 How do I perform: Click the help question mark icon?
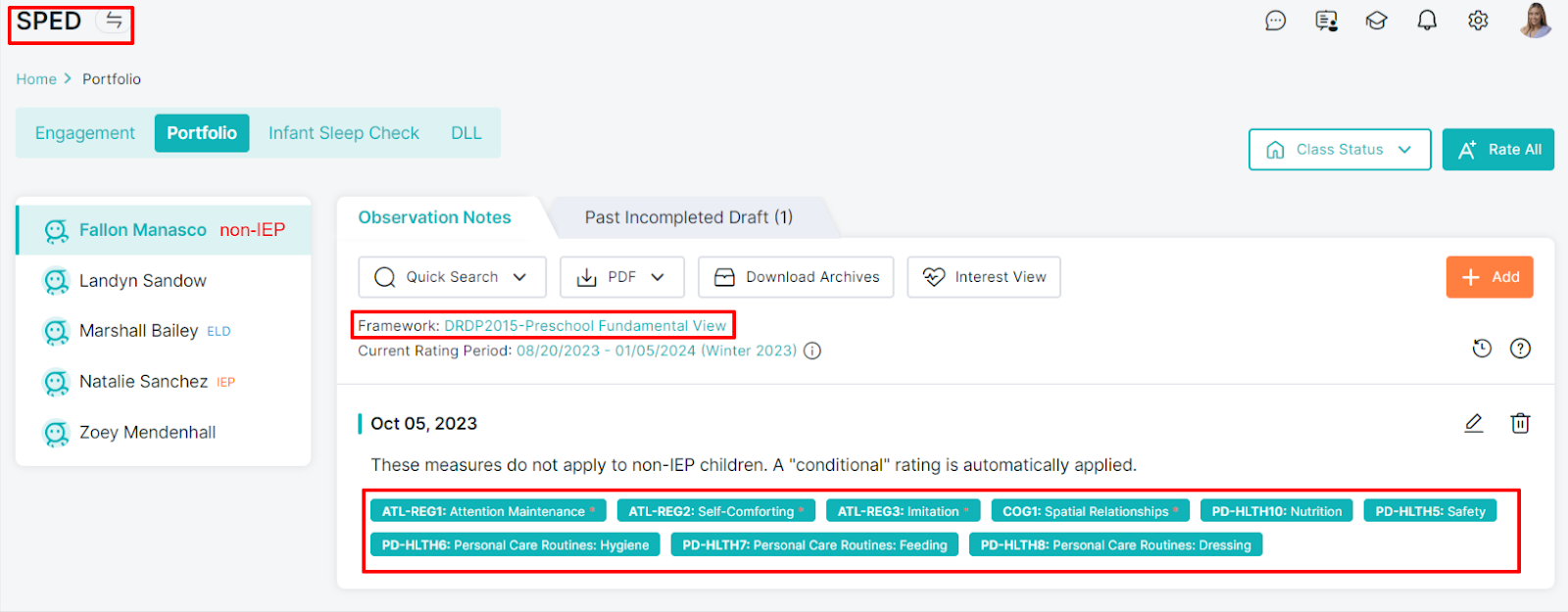(1520, 349)
